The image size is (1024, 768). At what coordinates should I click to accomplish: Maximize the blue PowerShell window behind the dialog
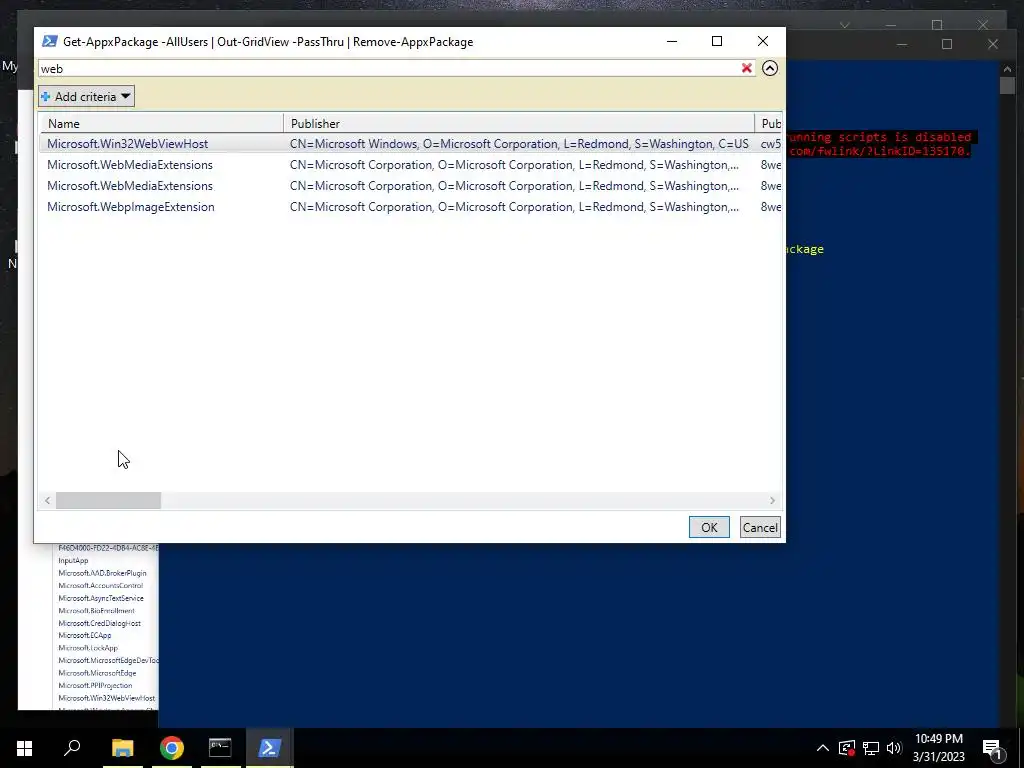click(x=947, y=44)
